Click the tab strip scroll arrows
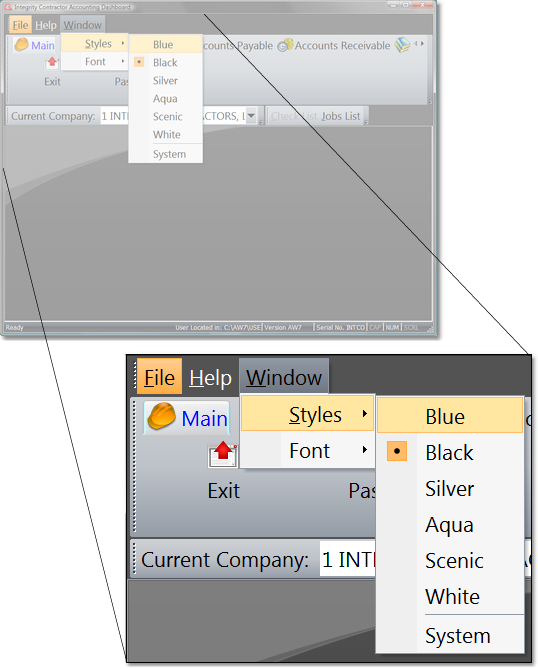The image size is (538, 669). (x=419, y=44)
